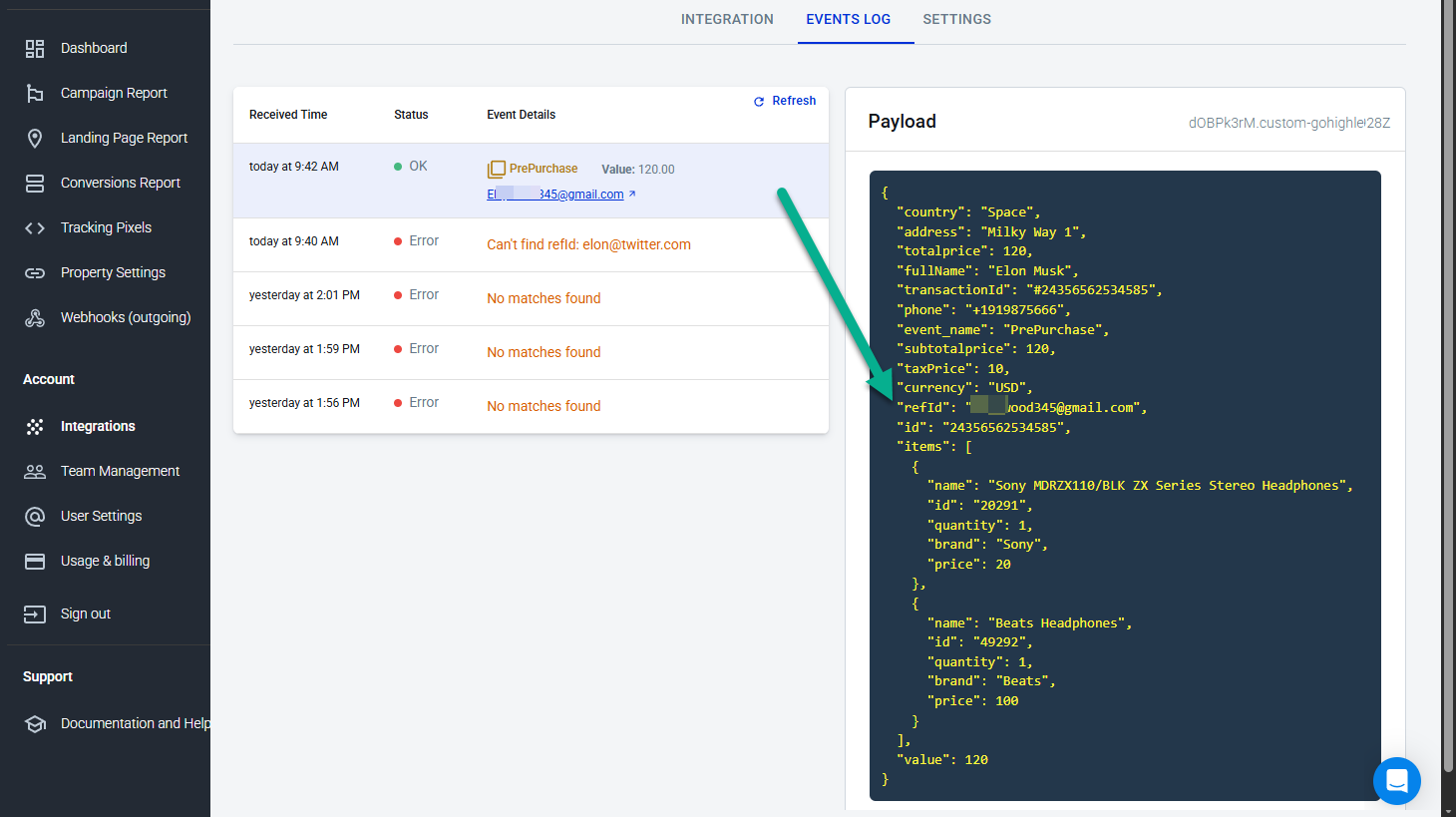Click the Conversions Report stack icon
This screenshot has width=1456, height=817.
[35, 183]
